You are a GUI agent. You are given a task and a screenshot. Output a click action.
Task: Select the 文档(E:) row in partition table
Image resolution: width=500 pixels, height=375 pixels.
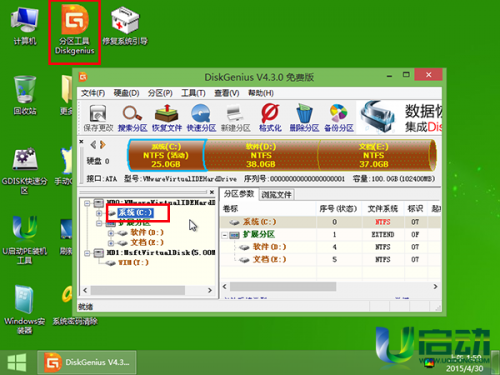pyautogui.click(x=331, y=259)
